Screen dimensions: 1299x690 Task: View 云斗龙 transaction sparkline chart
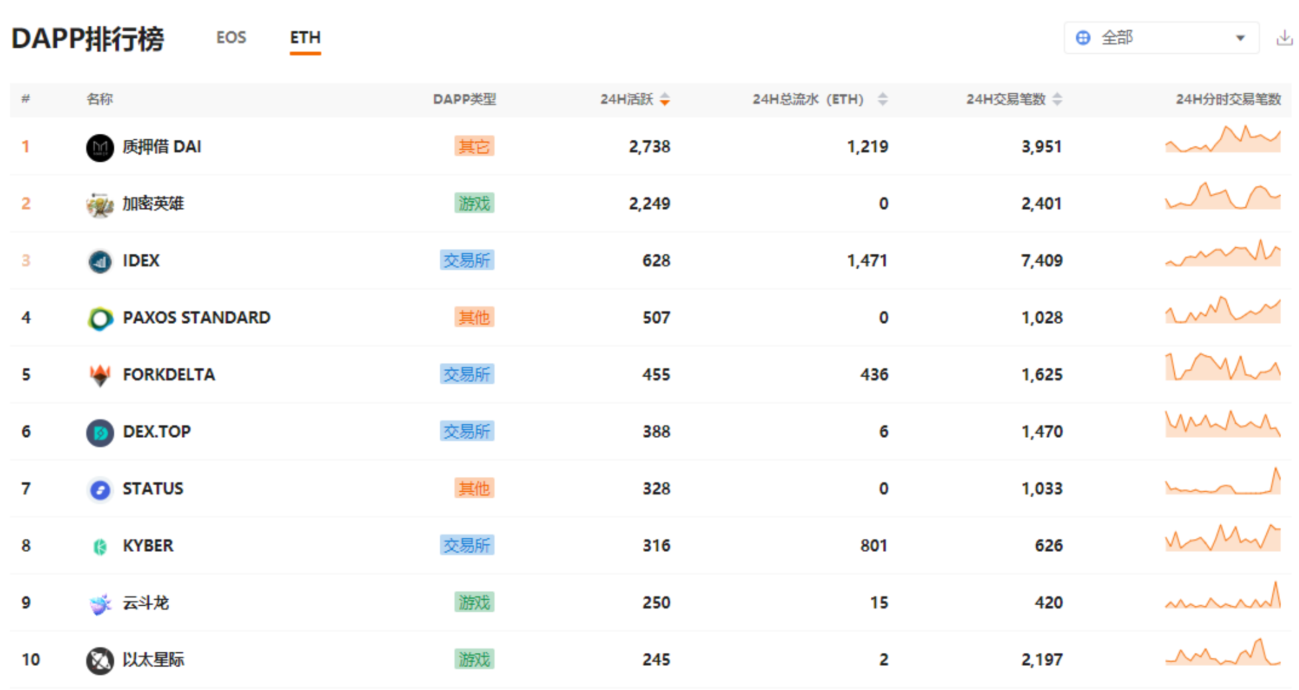1223,595
